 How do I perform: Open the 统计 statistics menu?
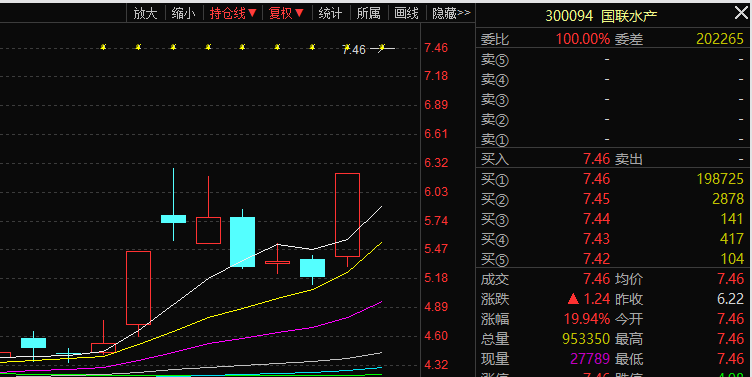click(x=330, y=13)
